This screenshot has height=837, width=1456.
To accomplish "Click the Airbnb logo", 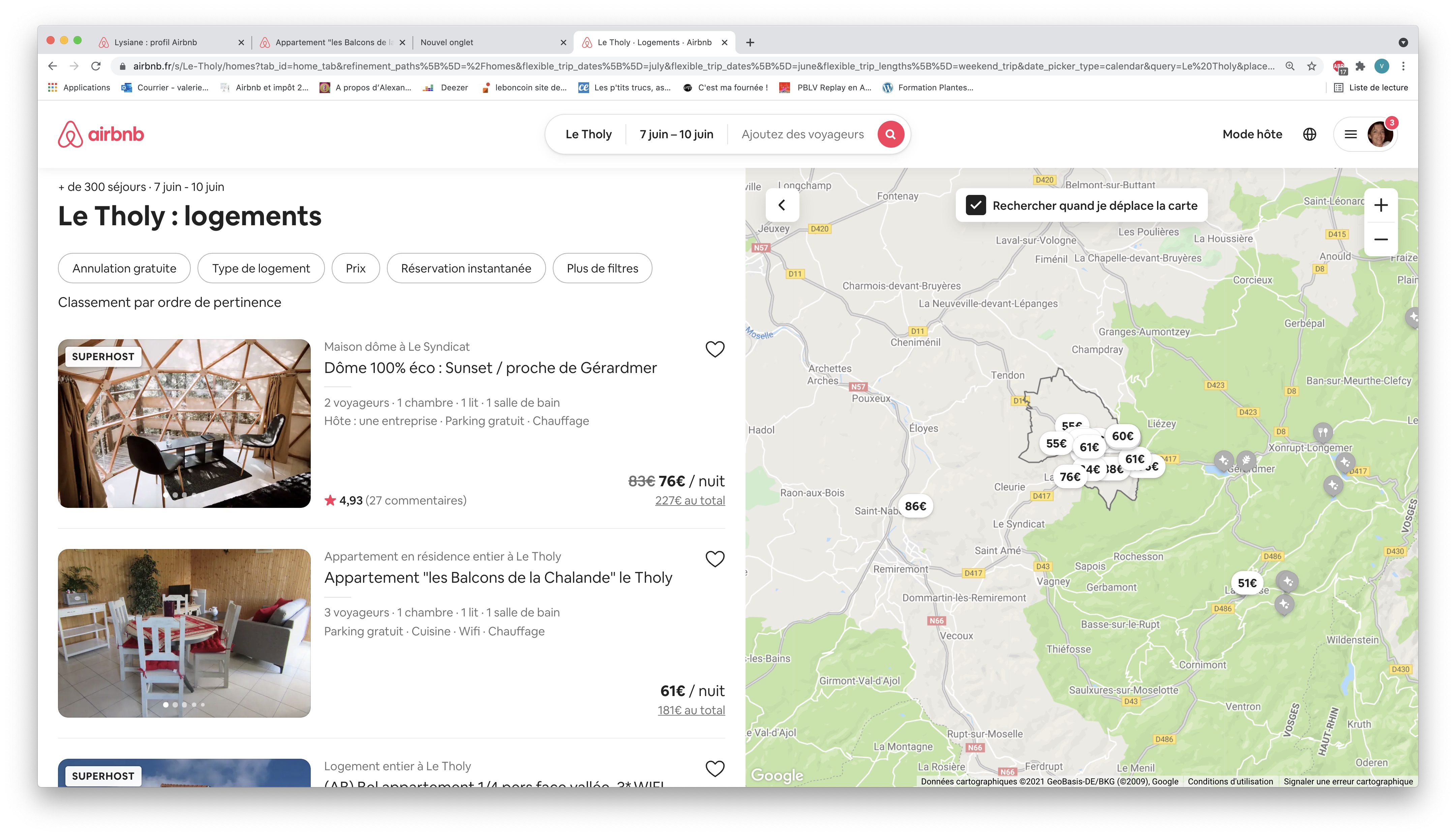I will (101, 134).
